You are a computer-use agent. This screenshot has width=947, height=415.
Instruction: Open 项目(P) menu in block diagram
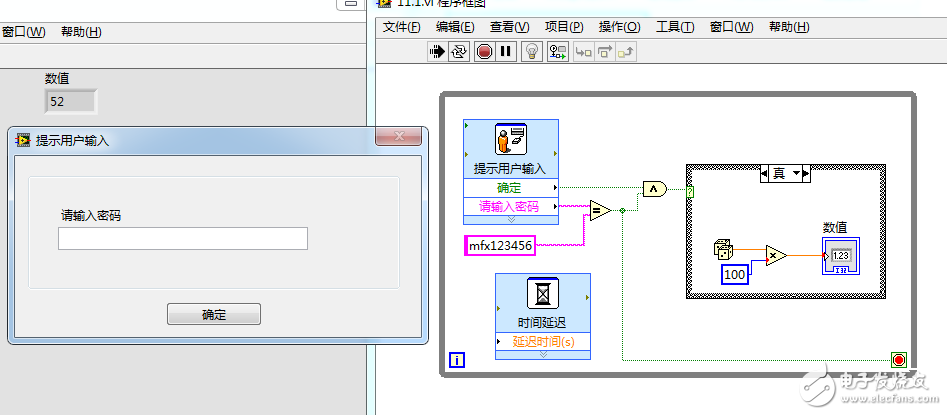click(564, 27)
